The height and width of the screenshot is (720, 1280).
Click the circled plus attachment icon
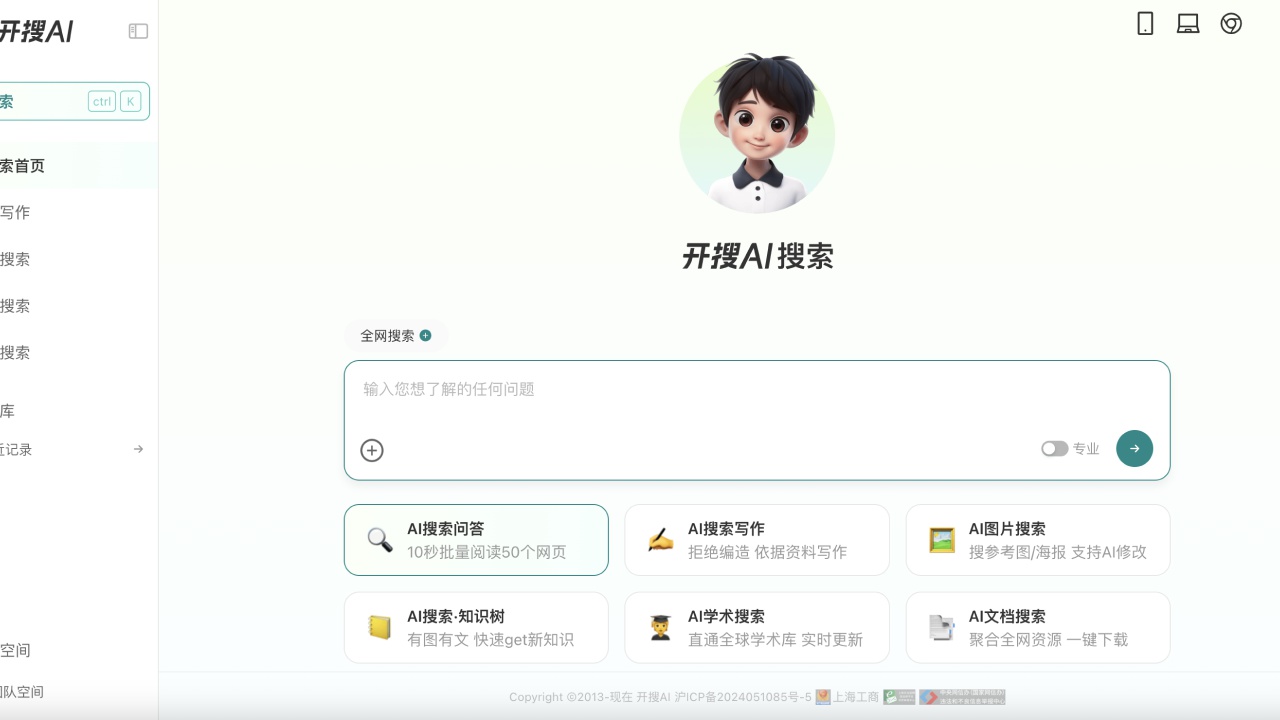tap(372, 450)
